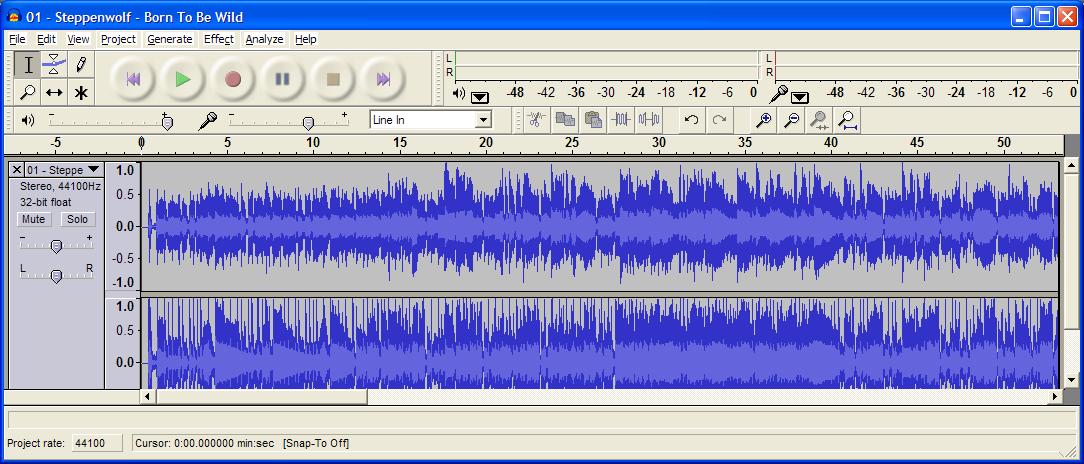Click the 40 second mark on timeline ruler
The height and width of the screenshot is (464, 1084).
(831, 143)
